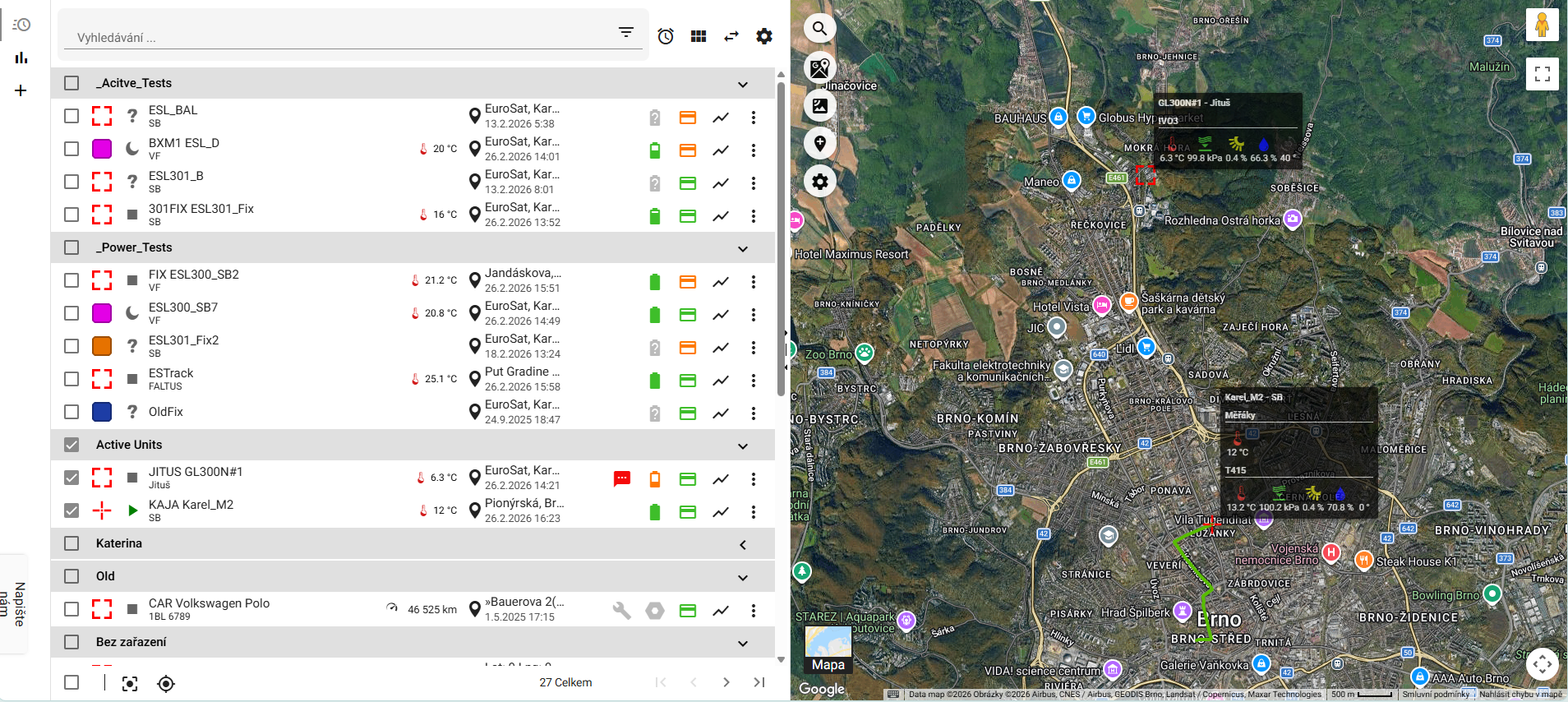Collapse the _Power_Tests group
The height and width of the screenshot is (702, 1568).
743,249
